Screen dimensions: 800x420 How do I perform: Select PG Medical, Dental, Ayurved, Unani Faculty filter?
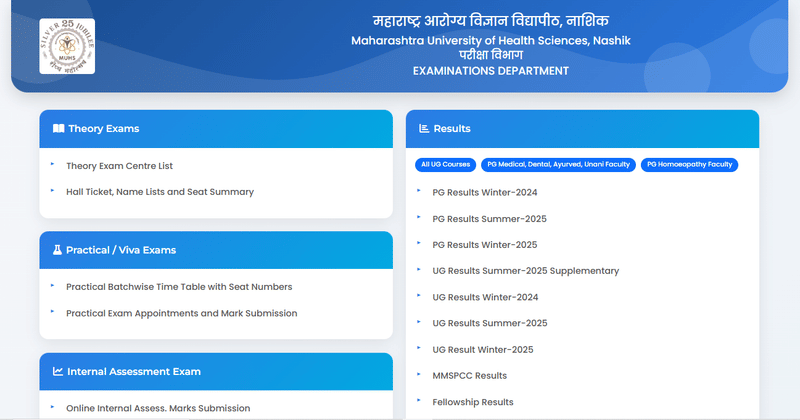(x=557, y=164)
